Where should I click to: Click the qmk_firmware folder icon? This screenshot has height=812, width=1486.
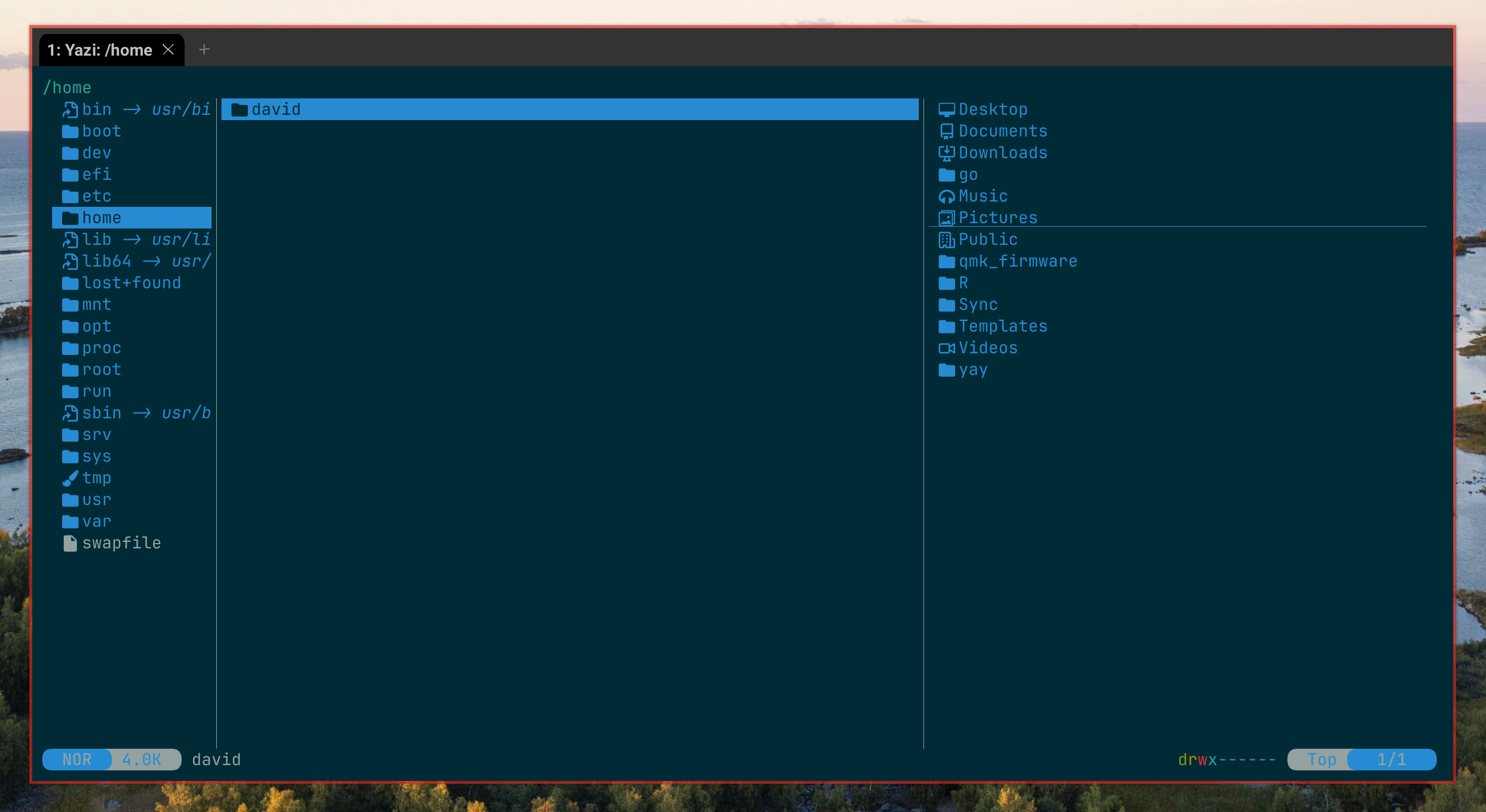(x=946, y=261)
